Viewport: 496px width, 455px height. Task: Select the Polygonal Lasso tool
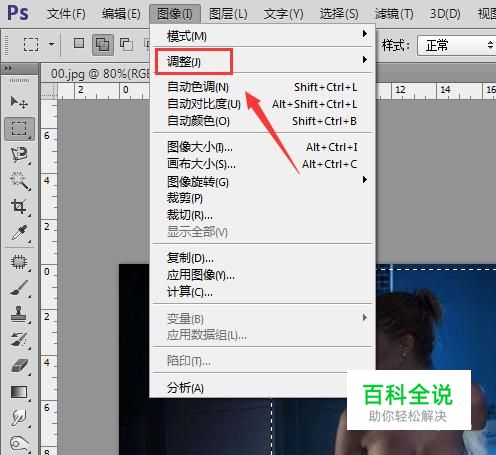(x=19, y=155)
